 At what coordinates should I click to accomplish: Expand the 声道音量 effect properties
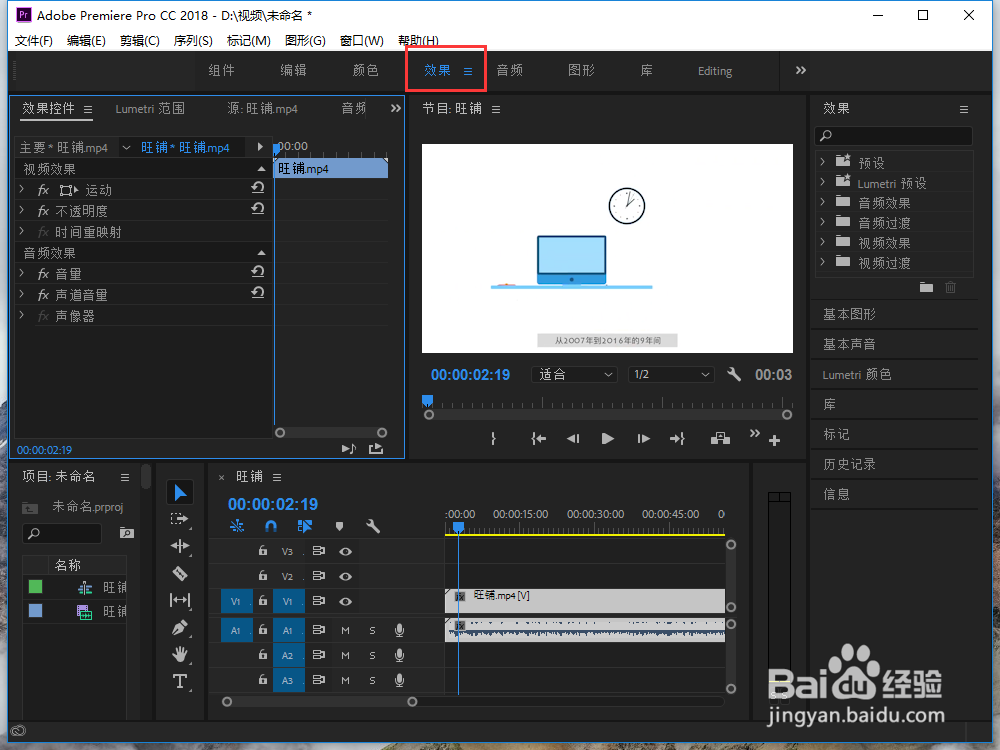point(22,294)
